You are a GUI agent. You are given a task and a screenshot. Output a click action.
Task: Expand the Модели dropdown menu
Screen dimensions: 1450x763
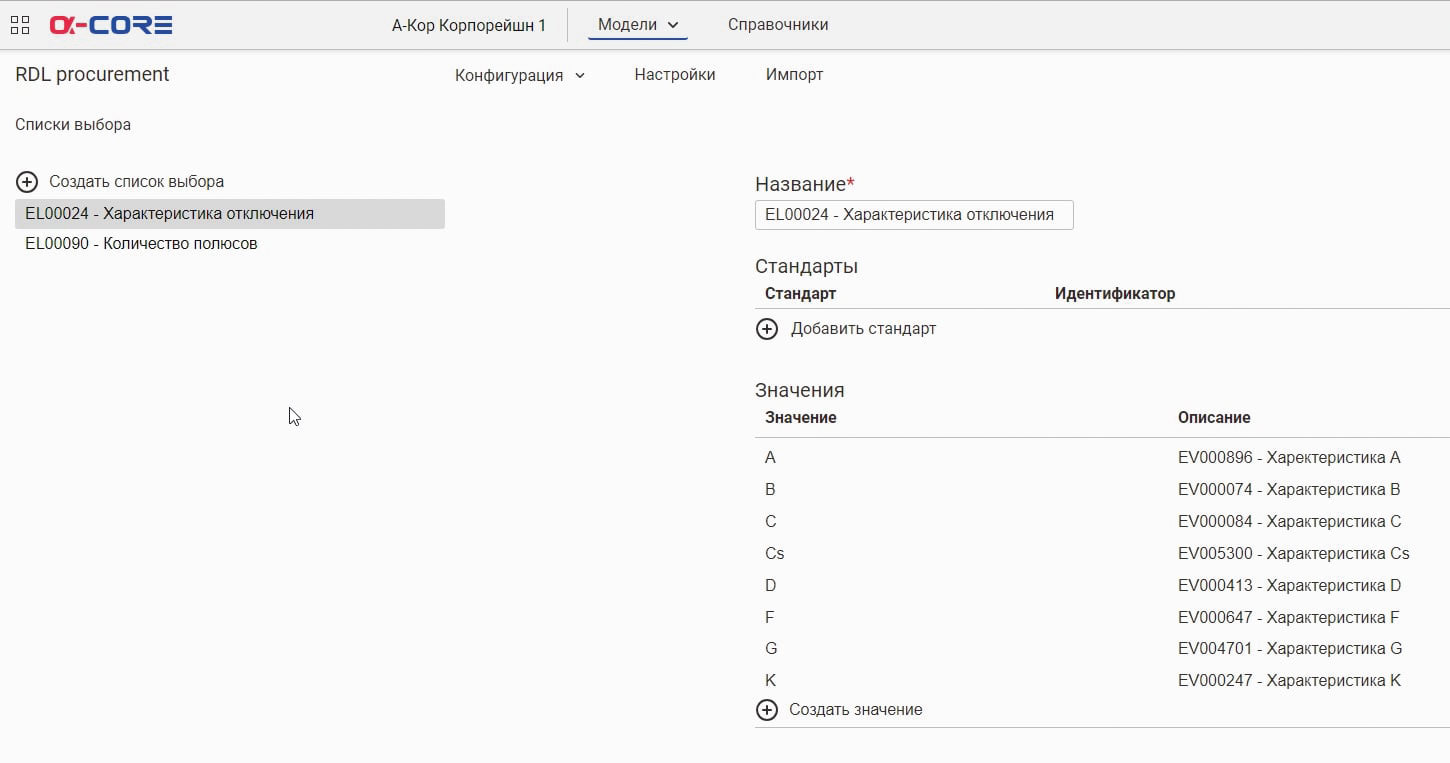point(638,25)
